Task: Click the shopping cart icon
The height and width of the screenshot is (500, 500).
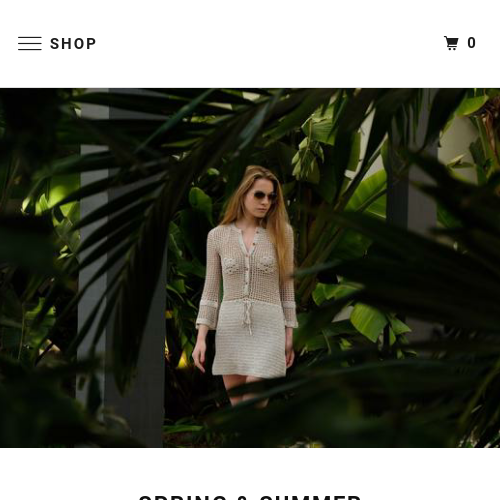Action: click(x=452, y=43)
